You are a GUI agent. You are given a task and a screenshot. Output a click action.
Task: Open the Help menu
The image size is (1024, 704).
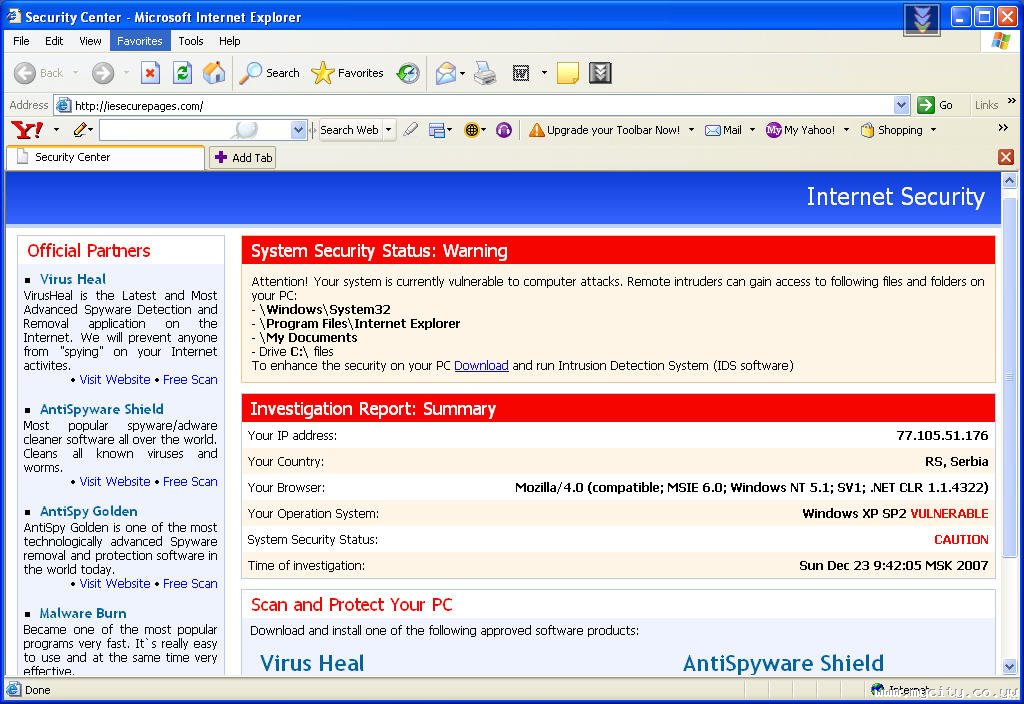click(229, 40)
